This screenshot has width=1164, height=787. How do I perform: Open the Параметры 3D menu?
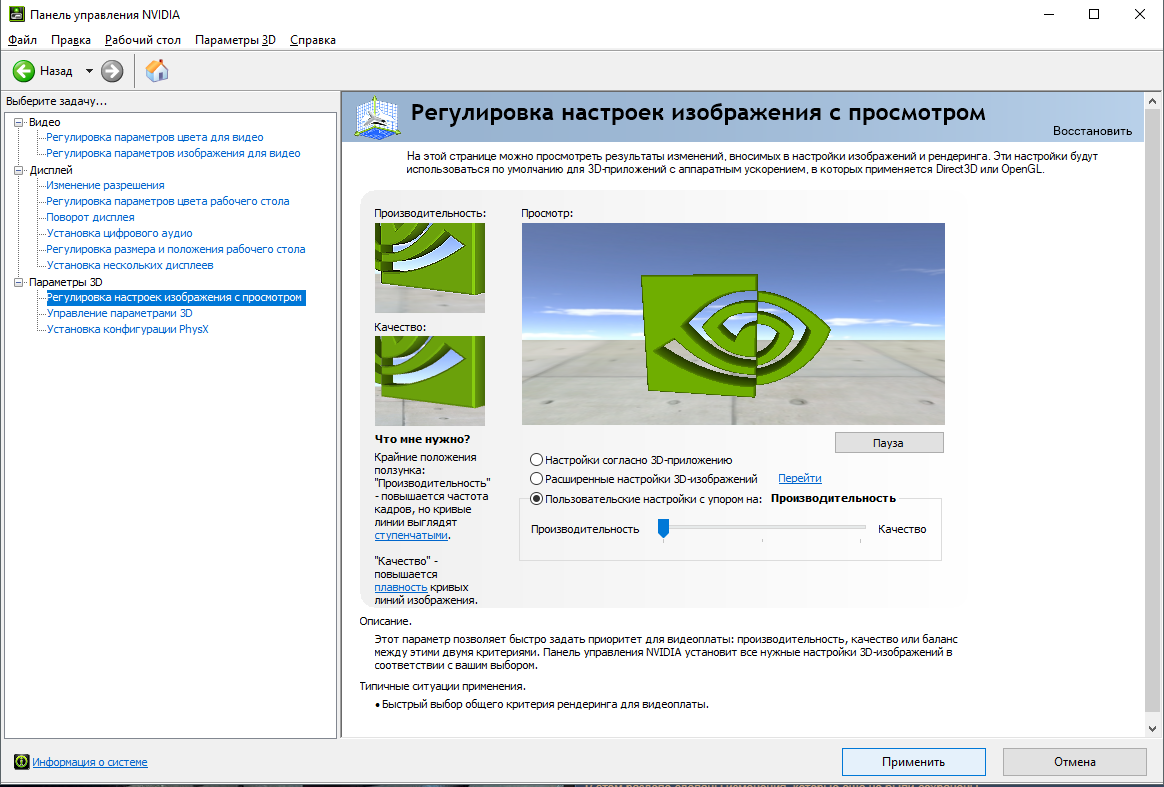pyautogui.click(x=235, y=40)
